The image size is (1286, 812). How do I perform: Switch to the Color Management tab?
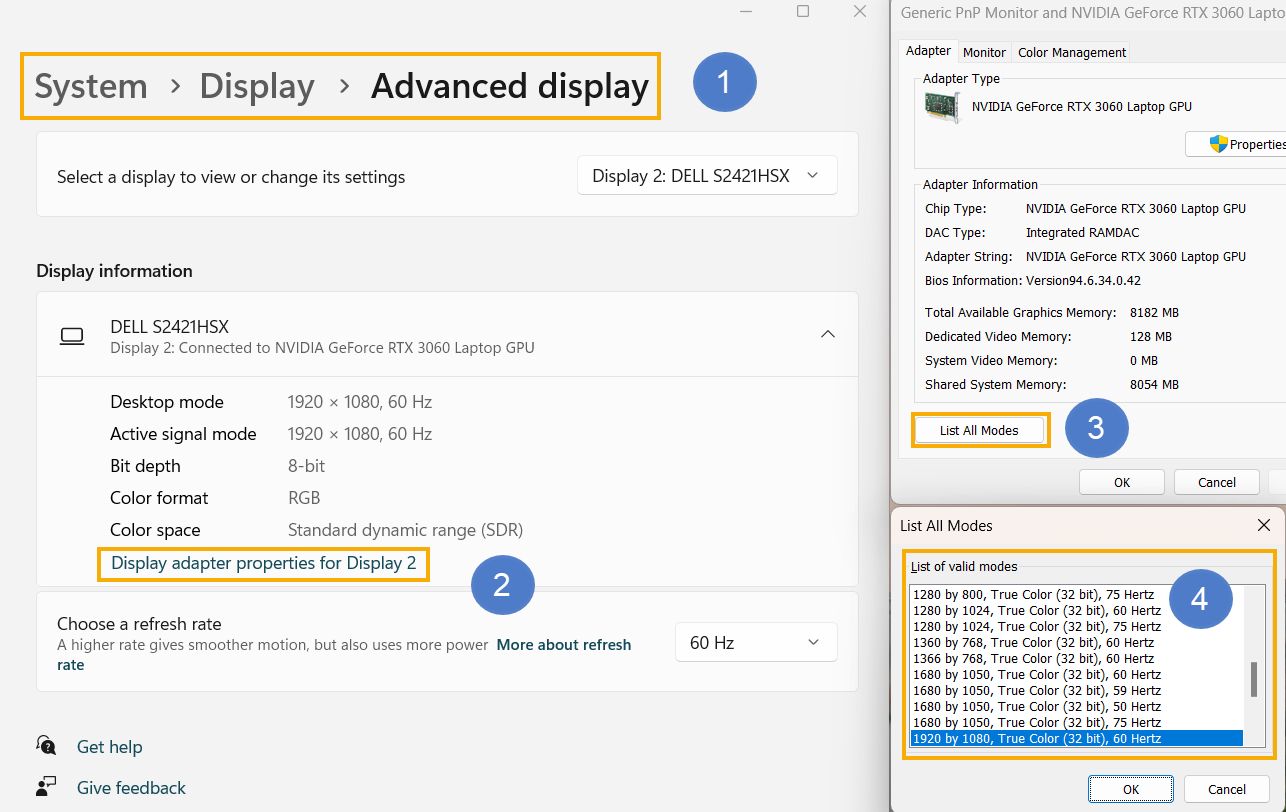point(1072,52)
